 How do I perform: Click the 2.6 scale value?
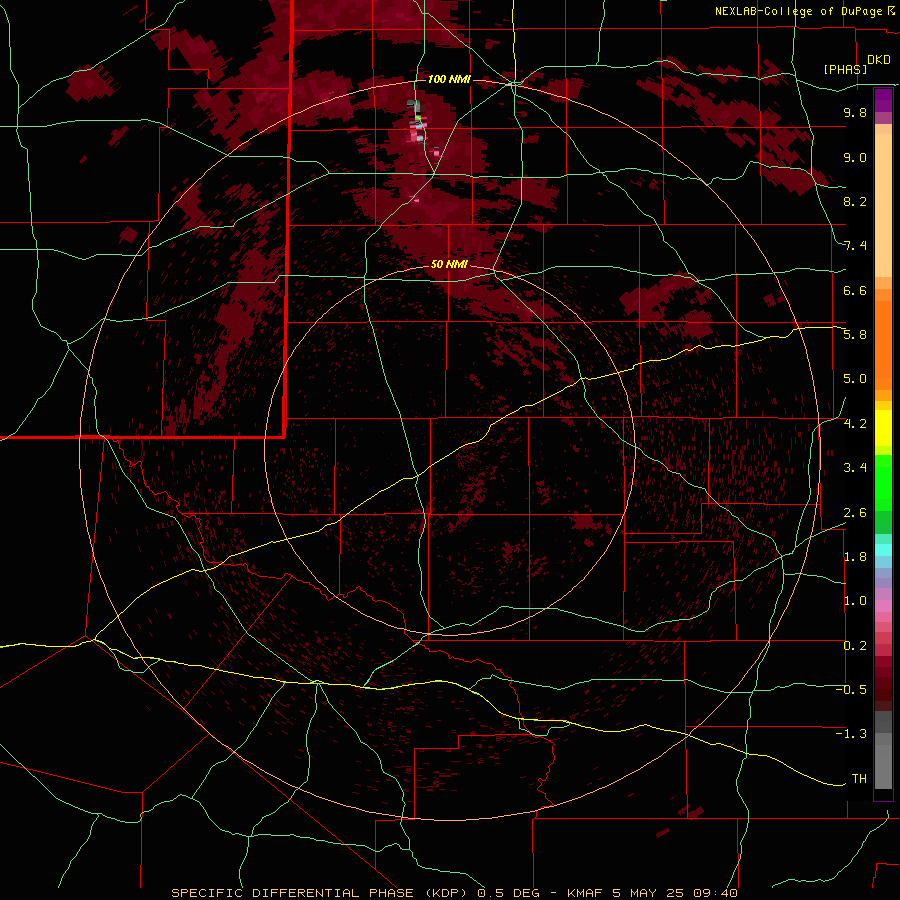tap(855, 513)
